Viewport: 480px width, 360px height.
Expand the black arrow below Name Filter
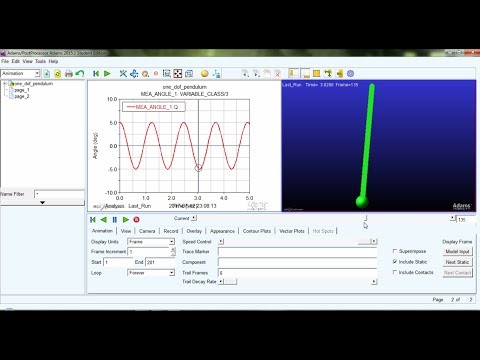tap(42, 202)
